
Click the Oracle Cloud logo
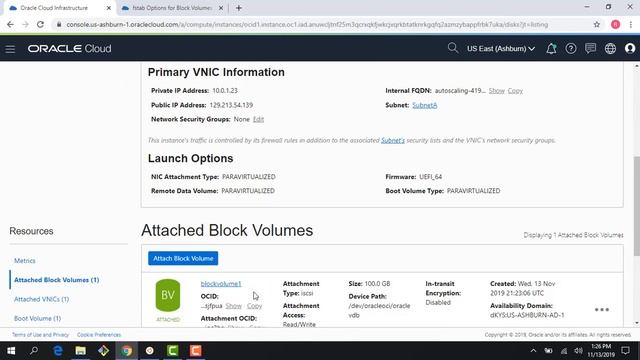69,49
